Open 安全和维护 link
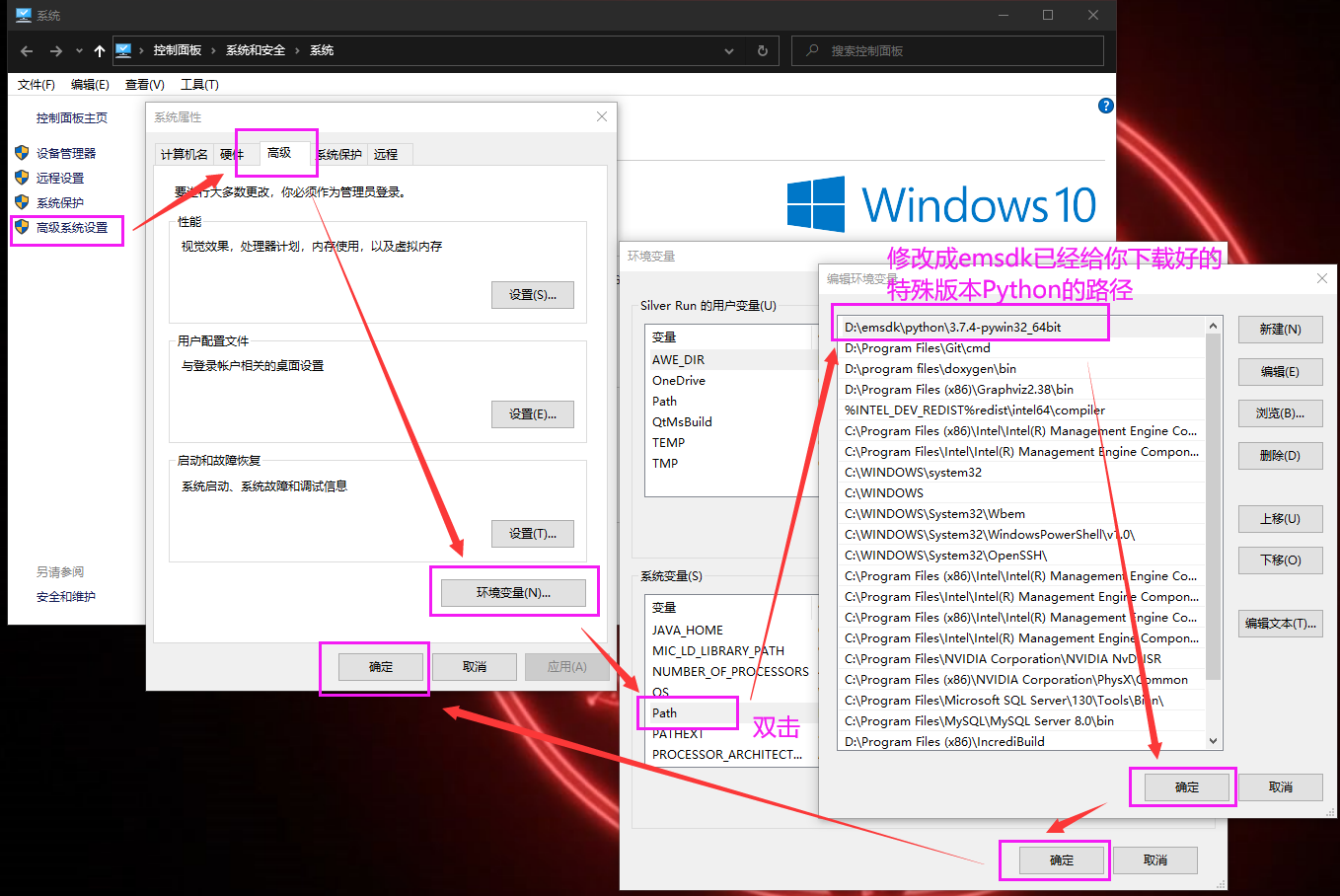 pos(66,597)
